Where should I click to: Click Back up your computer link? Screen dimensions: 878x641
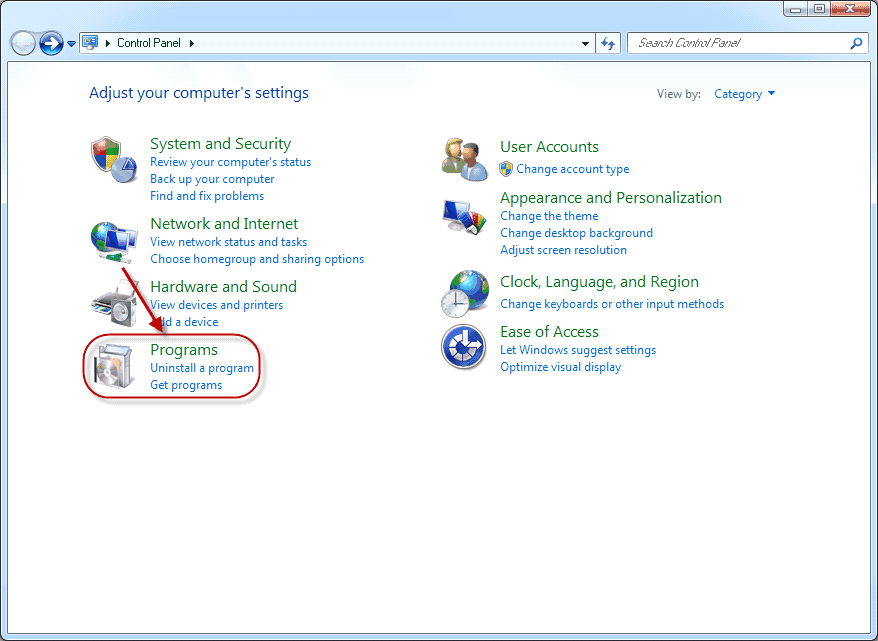pyautogui.click(x=212, y=179)
